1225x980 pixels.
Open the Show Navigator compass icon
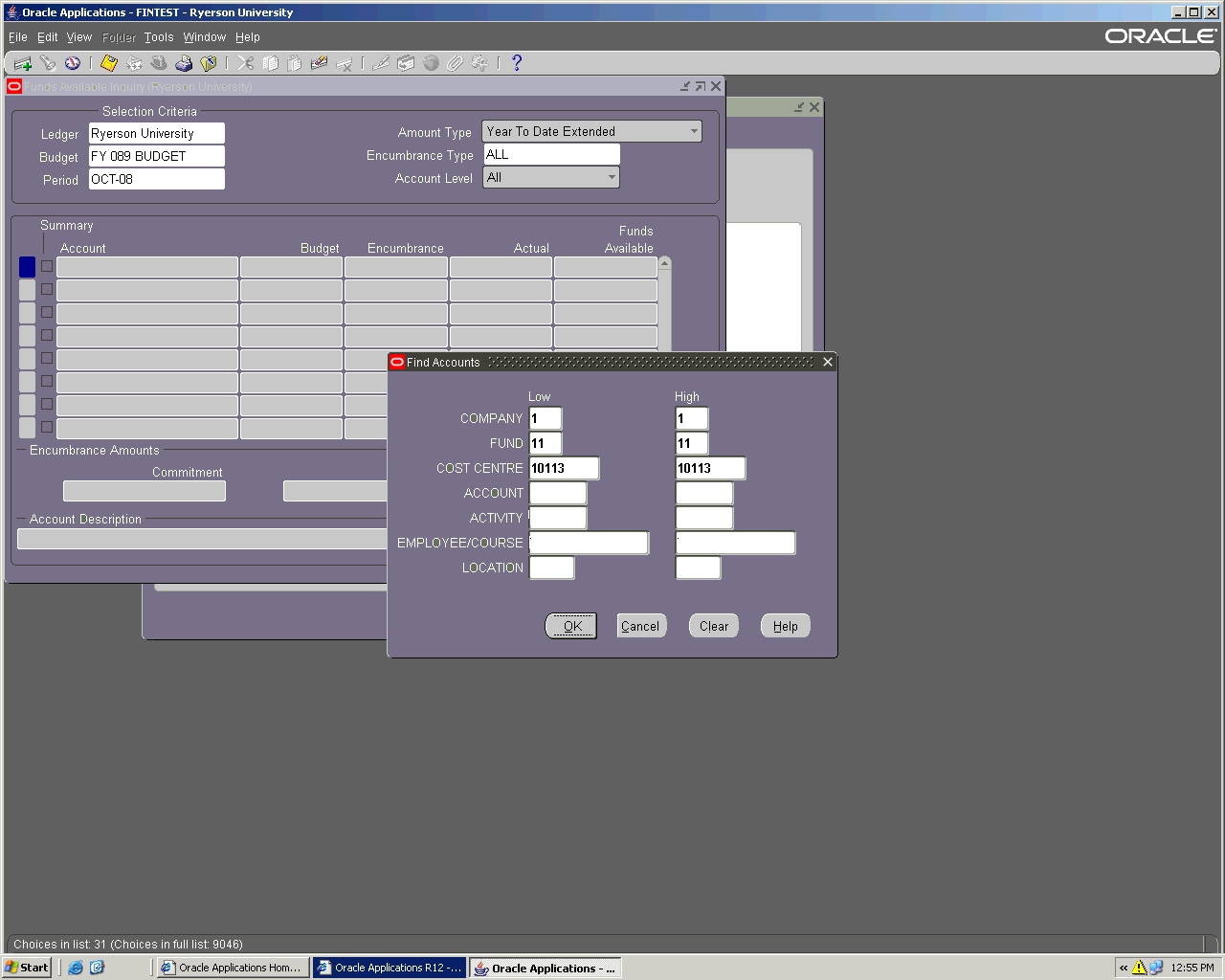click(73, 63)
